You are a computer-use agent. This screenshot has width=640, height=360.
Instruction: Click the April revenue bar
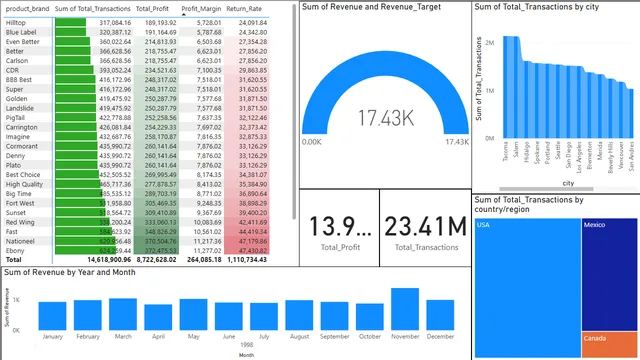click(x=158, y=317)
